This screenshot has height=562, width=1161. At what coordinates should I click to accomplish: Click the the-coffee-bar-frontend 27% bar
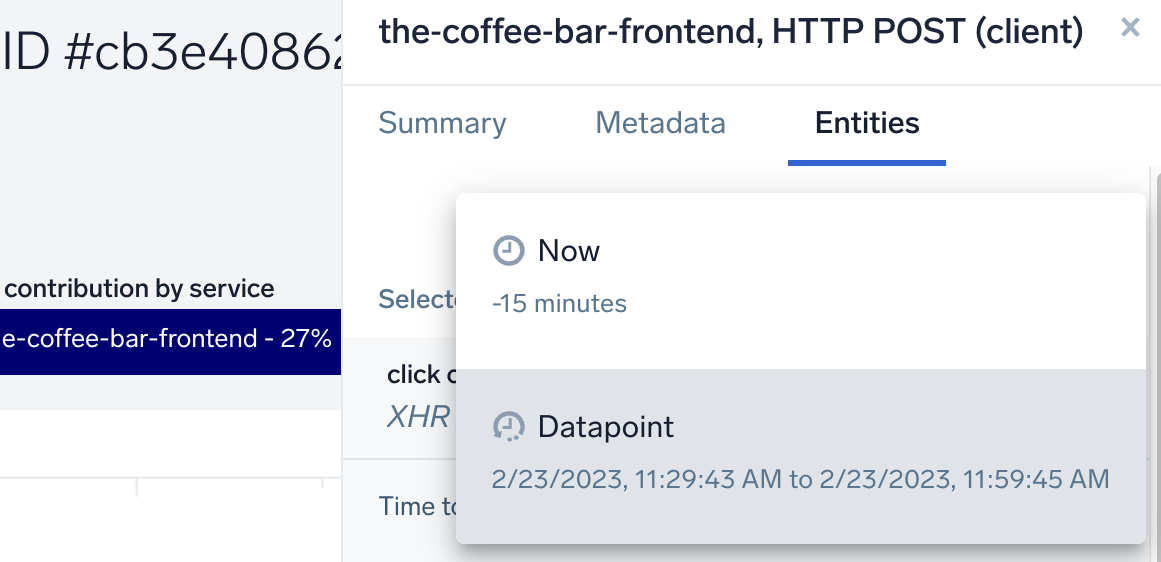pos(170,339)
